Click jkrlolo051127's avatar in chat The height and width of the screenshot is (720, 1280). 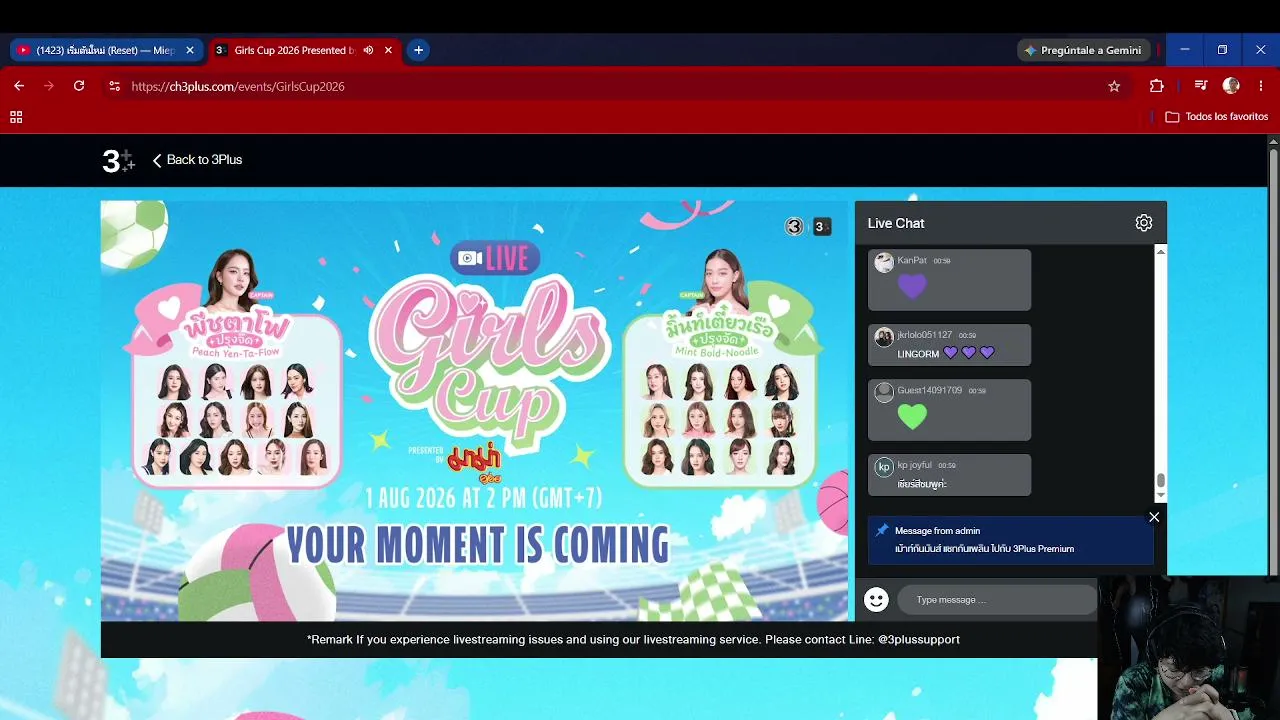click(884, 337)
